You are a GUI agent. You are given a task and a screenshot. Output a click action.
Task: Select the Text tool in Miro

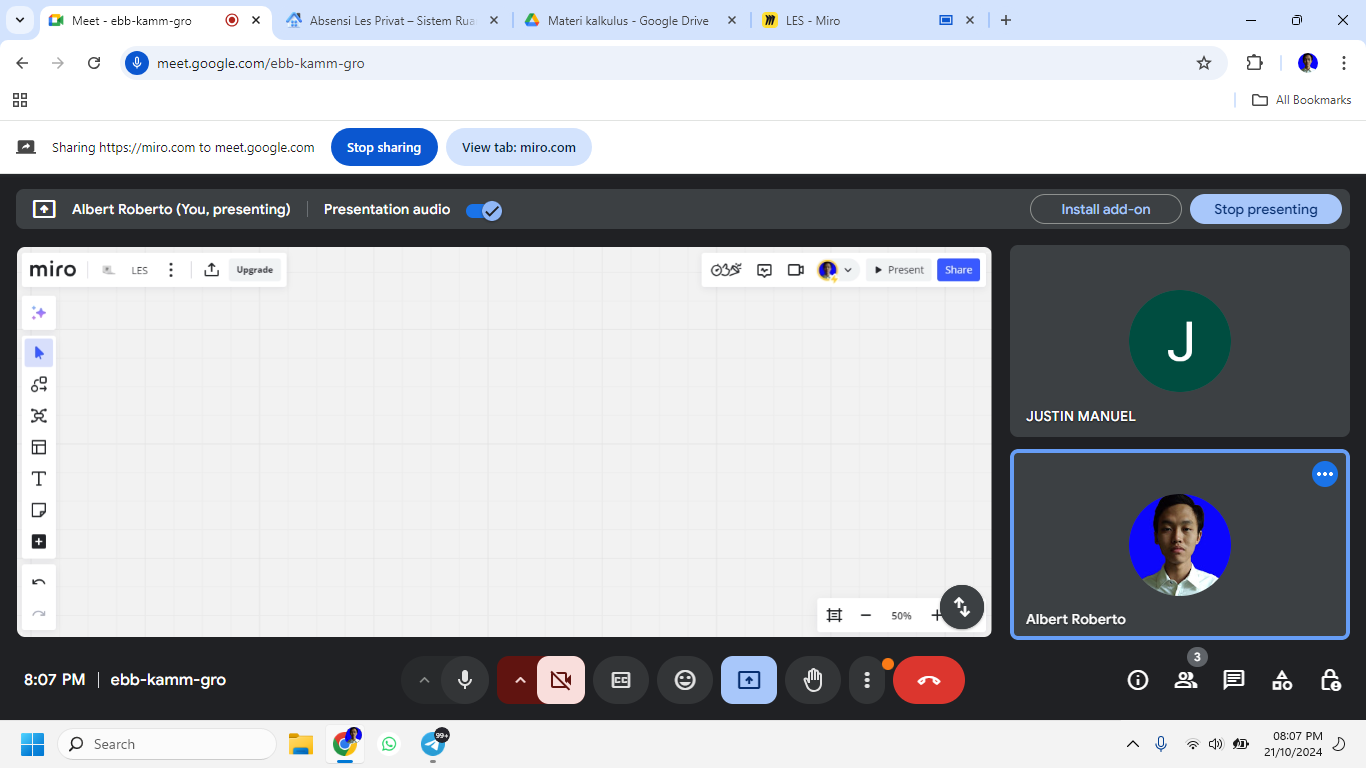point(39,479)
